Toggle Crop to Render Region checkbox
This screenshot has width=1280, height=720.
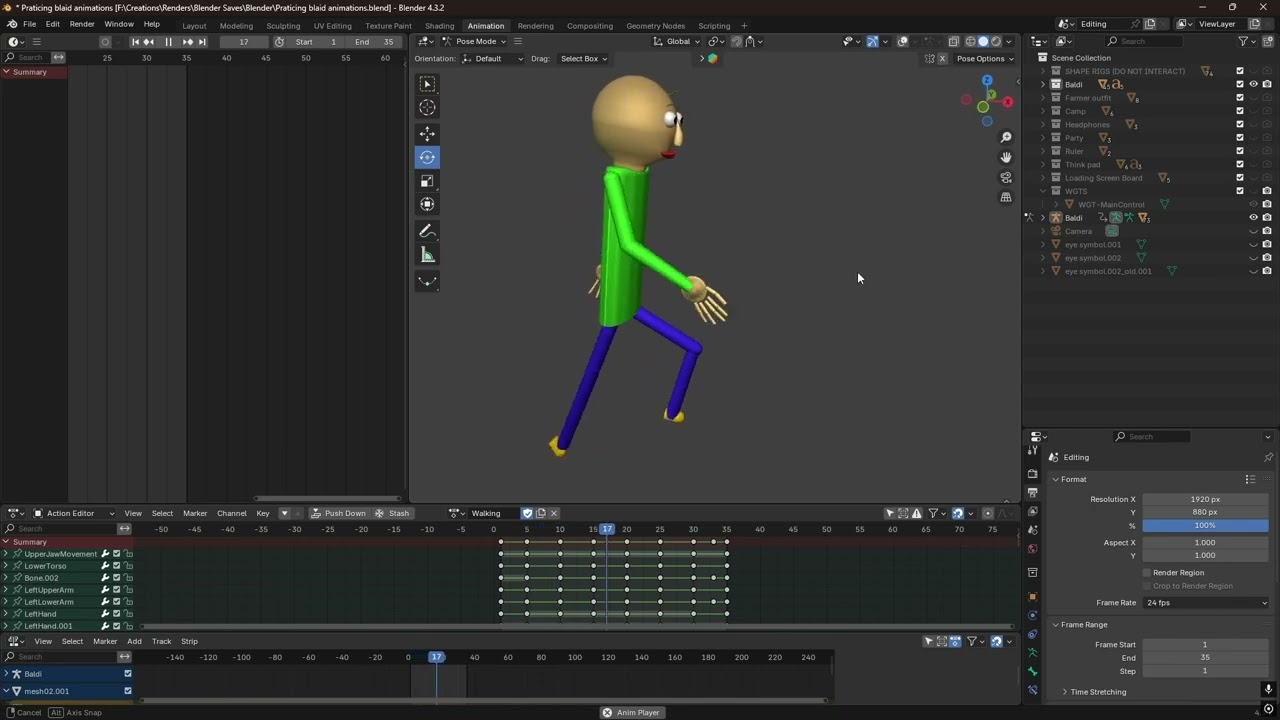[x=1147, y=586]
